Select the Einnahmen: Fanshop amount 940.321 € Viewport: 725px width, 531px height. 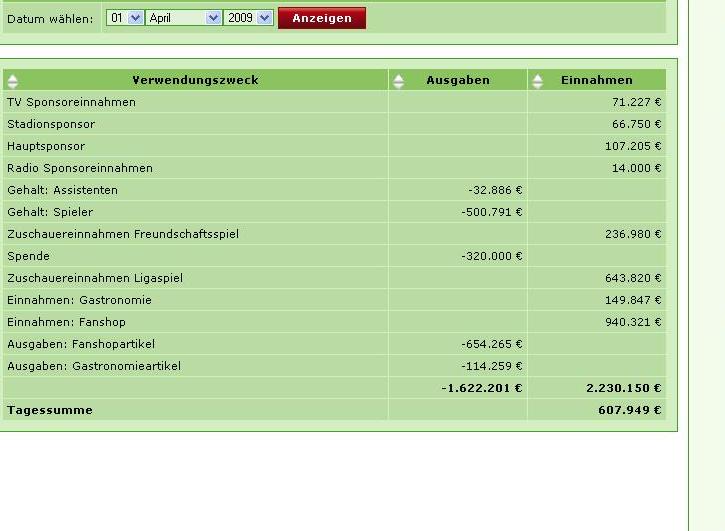coord(632,322)
